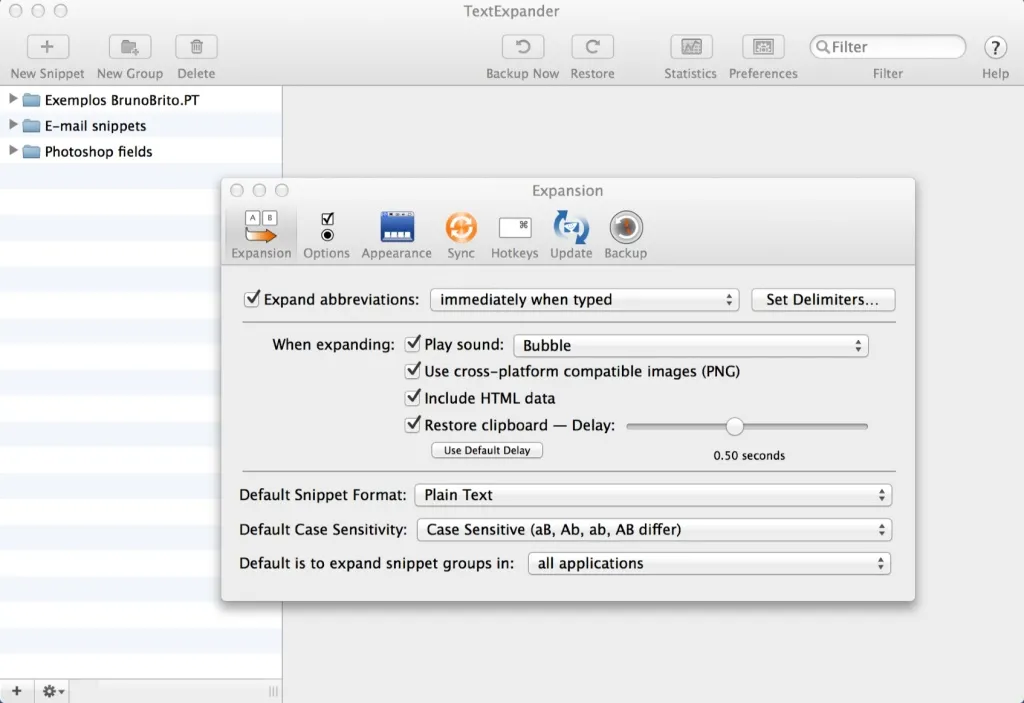
Task: Switch to the Backup preferences tab
Action: 626,235
